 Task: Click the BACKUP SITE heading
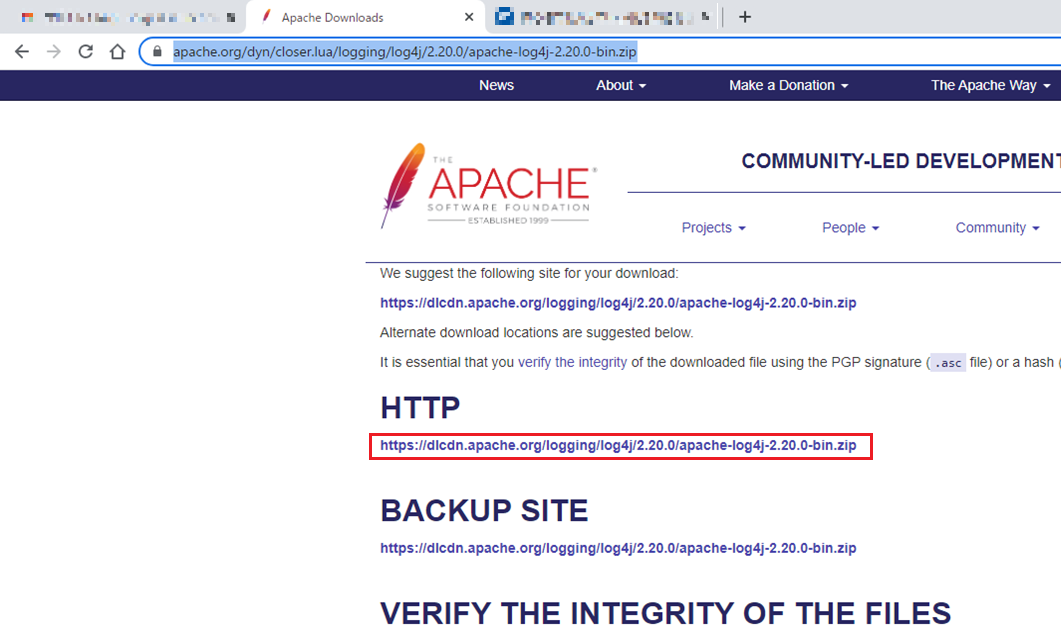484,510
